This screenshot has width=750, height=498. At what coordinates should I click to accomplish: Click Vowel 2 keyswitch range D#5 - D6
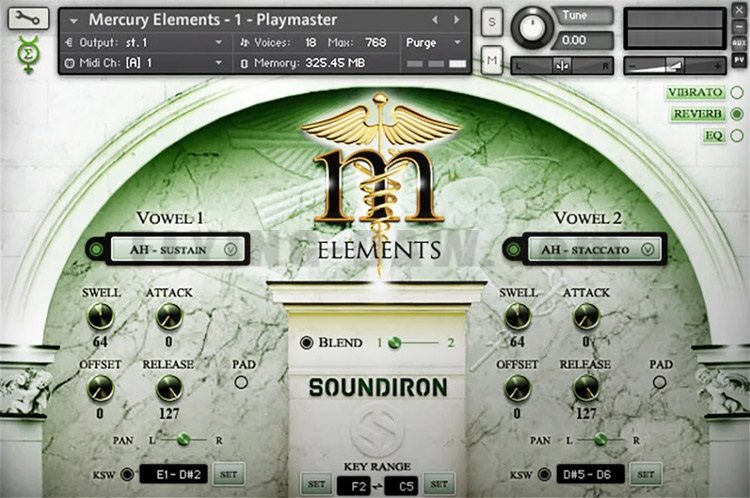pyautogui.click(x=591, y=474)
